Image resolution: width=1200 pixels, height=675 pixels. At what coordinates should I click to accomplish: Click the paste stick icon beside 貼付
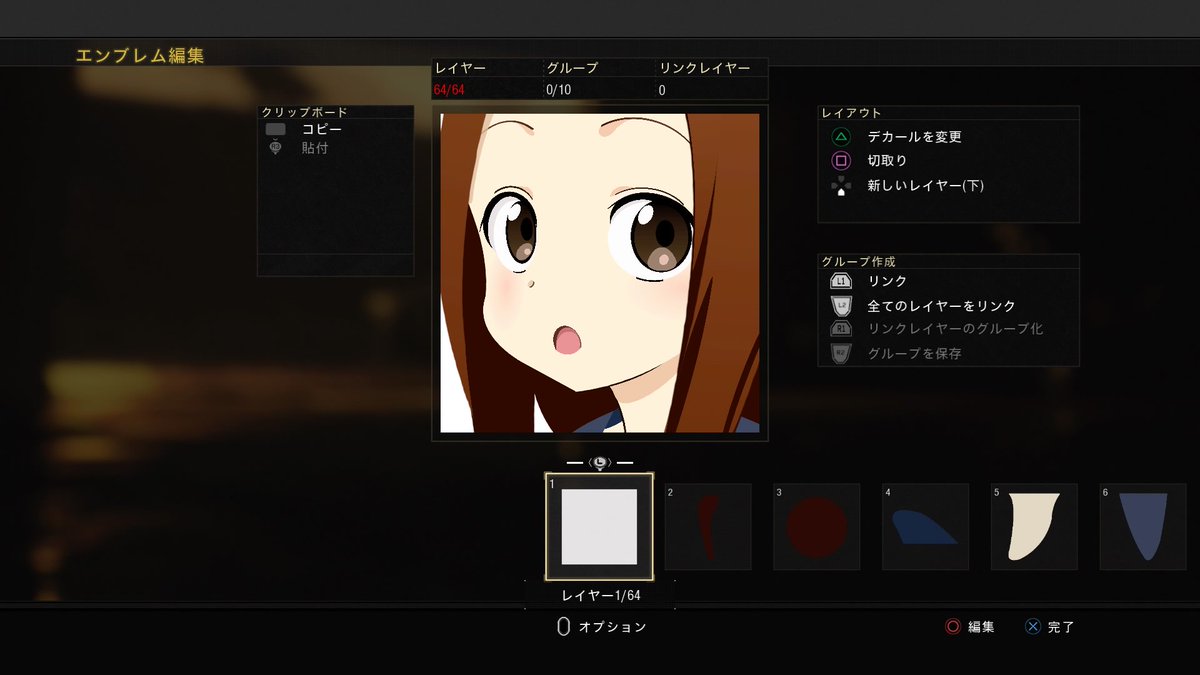point(276,148)
